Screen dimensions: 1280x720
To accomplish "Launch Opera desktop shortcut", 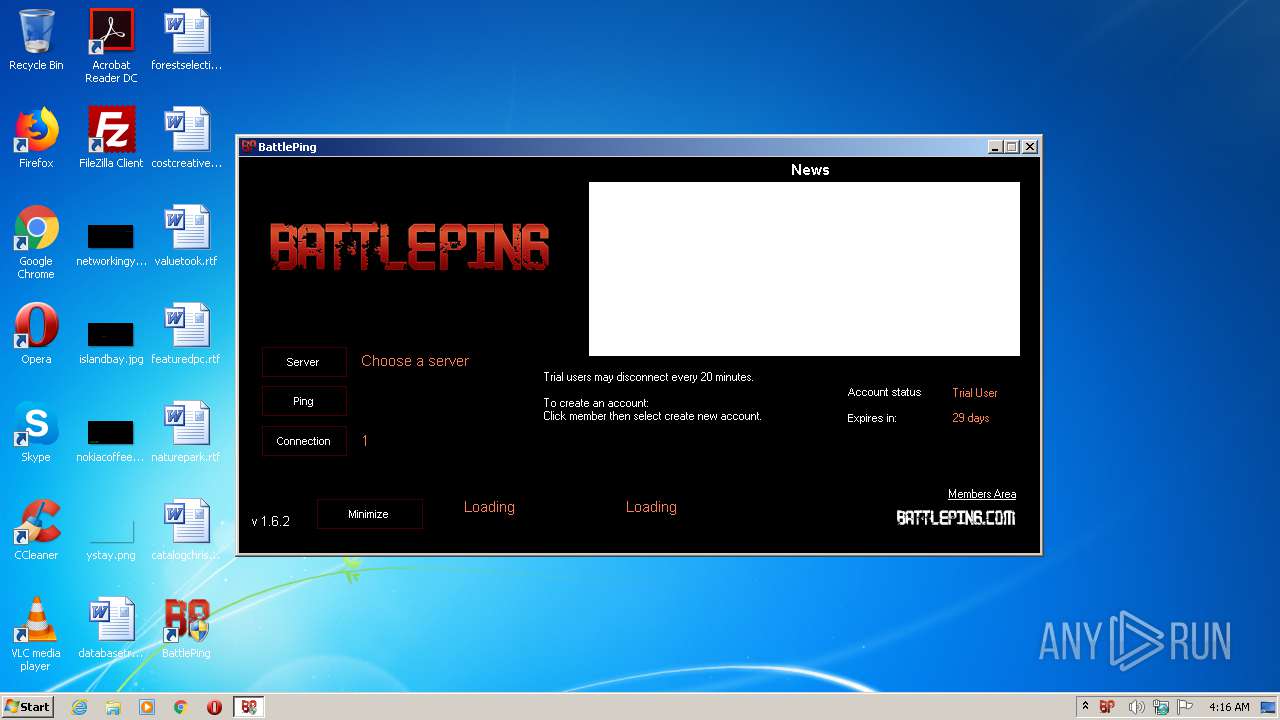I will pos(36,334).
